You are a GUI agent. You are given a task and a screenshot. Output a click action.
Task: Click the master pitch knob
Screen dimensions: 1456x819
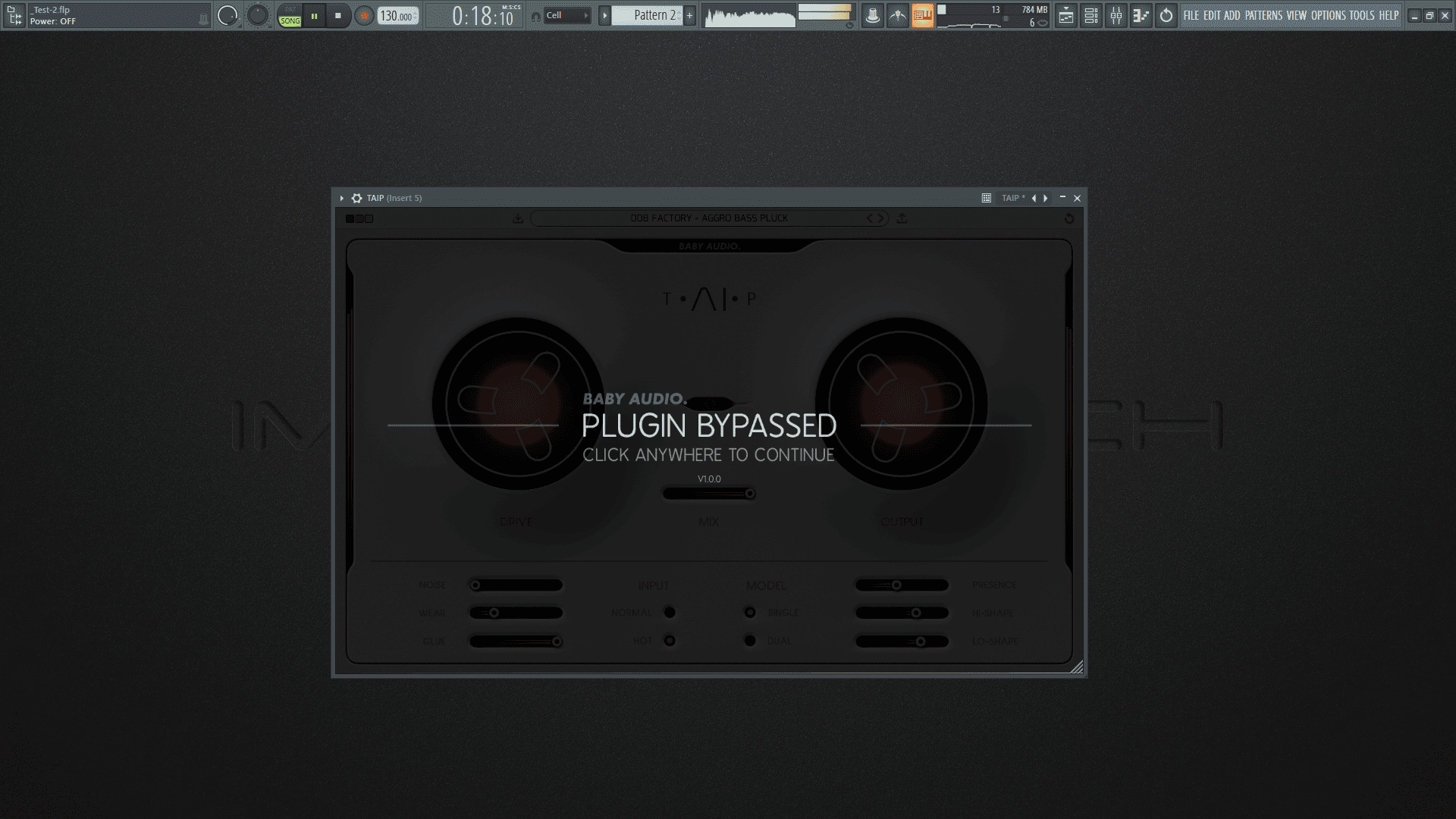(x=258, y=15)
